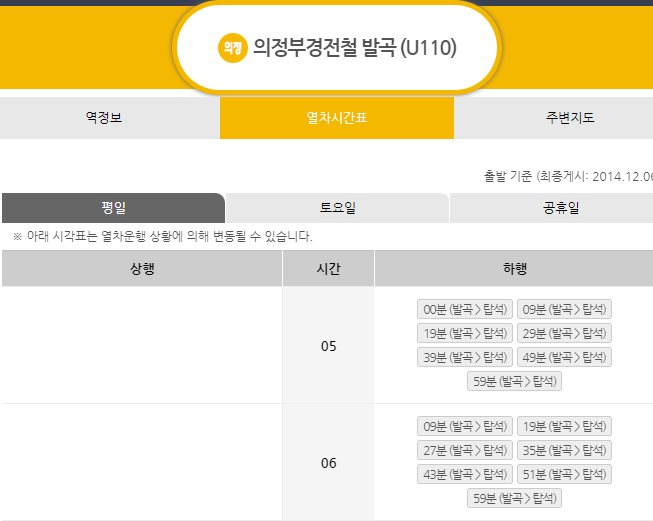653x521 pixels.
Task: Select the 35분 발곡>탑석 departure
Action: click(x=564, y=450)
